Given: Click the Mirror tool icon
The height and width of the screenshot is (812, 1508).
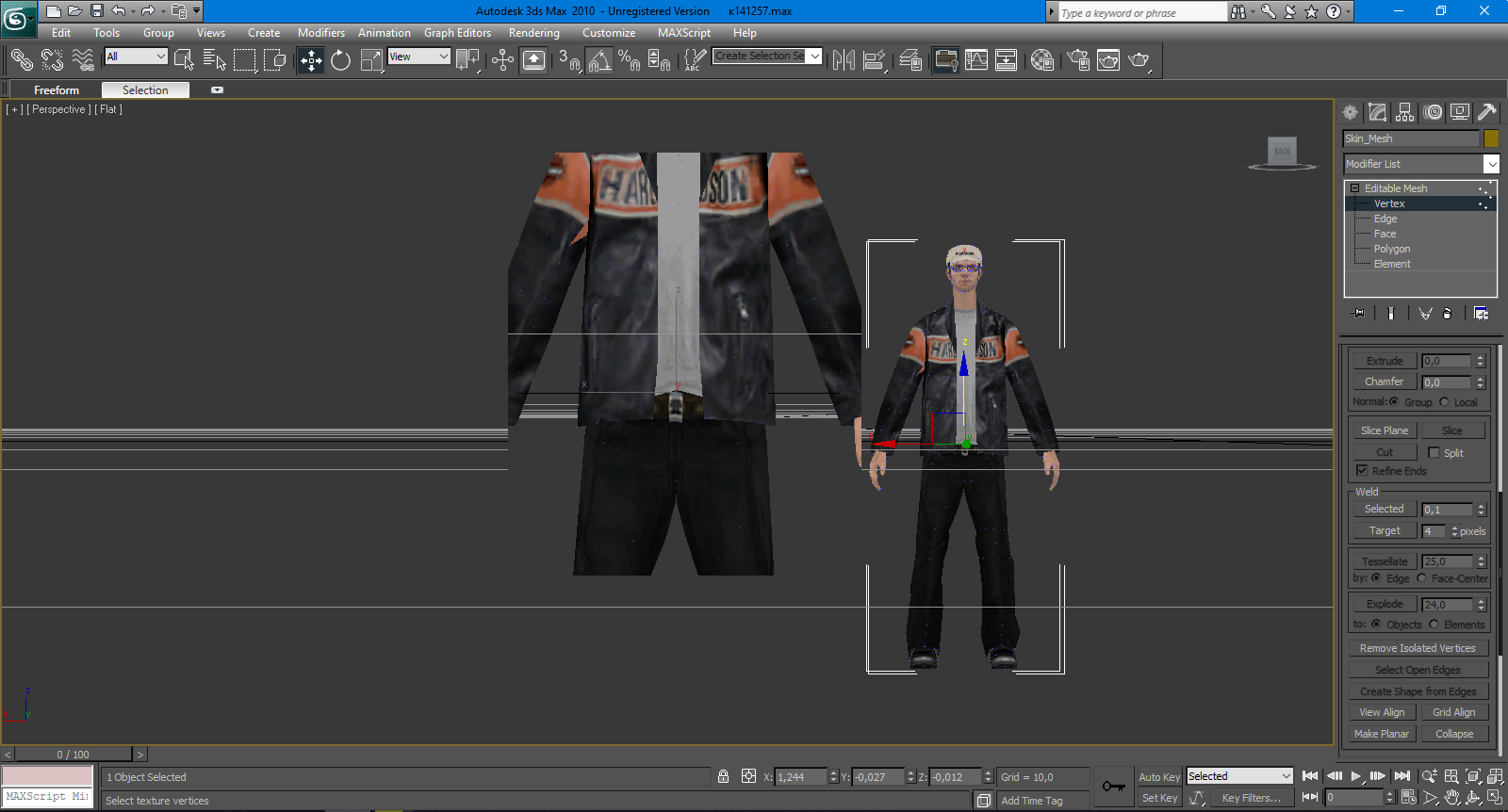Looking at the screenshot, I should point(844,60).
